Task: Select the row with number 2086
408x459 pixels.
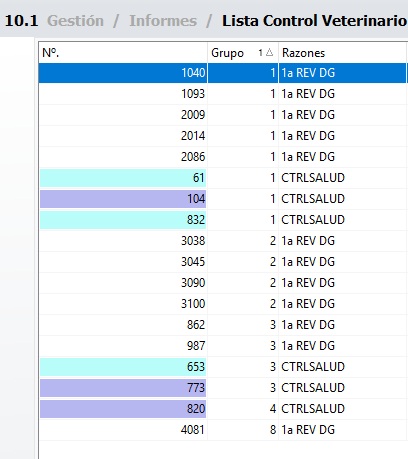Action: (x=223, y=157)
